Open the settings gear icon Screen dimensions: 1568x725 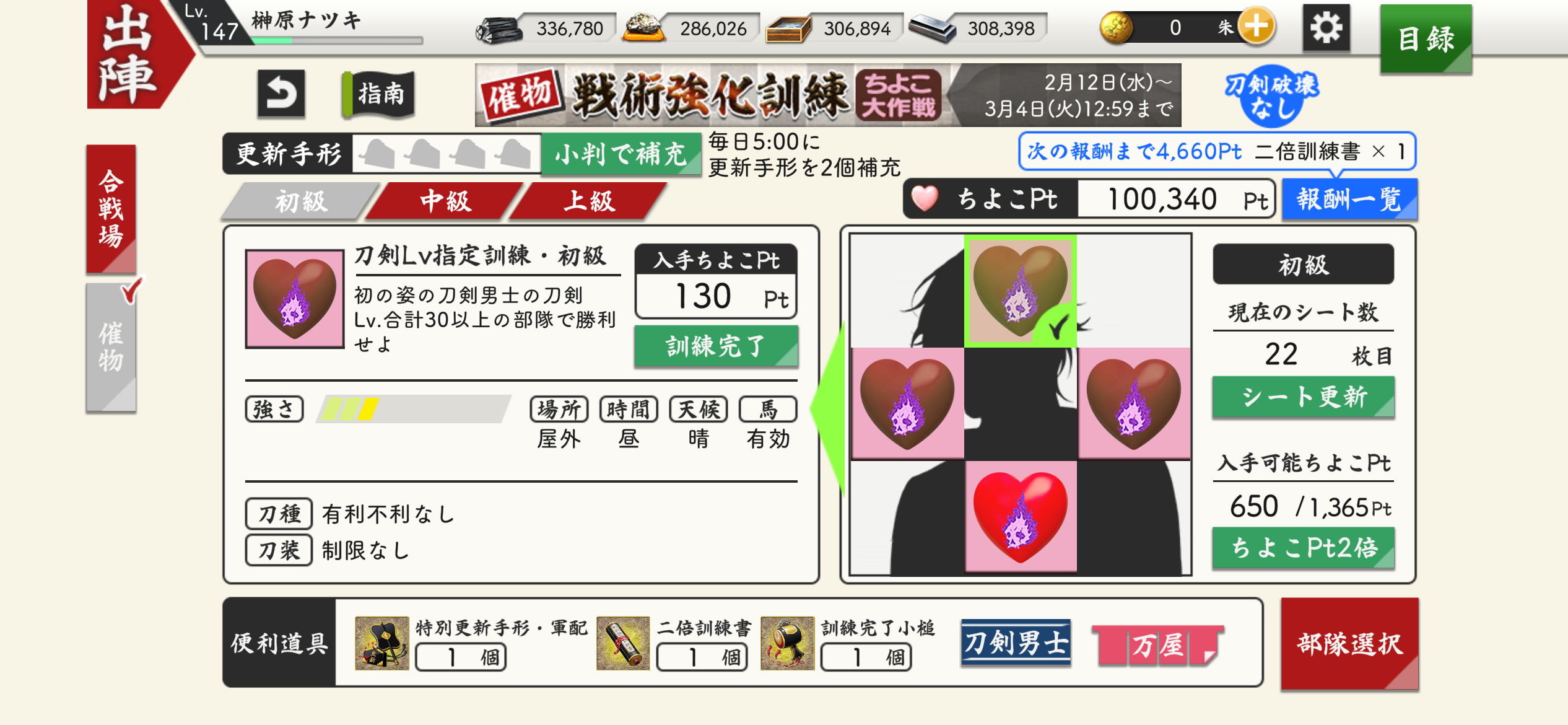click(x=1325, y=28)
